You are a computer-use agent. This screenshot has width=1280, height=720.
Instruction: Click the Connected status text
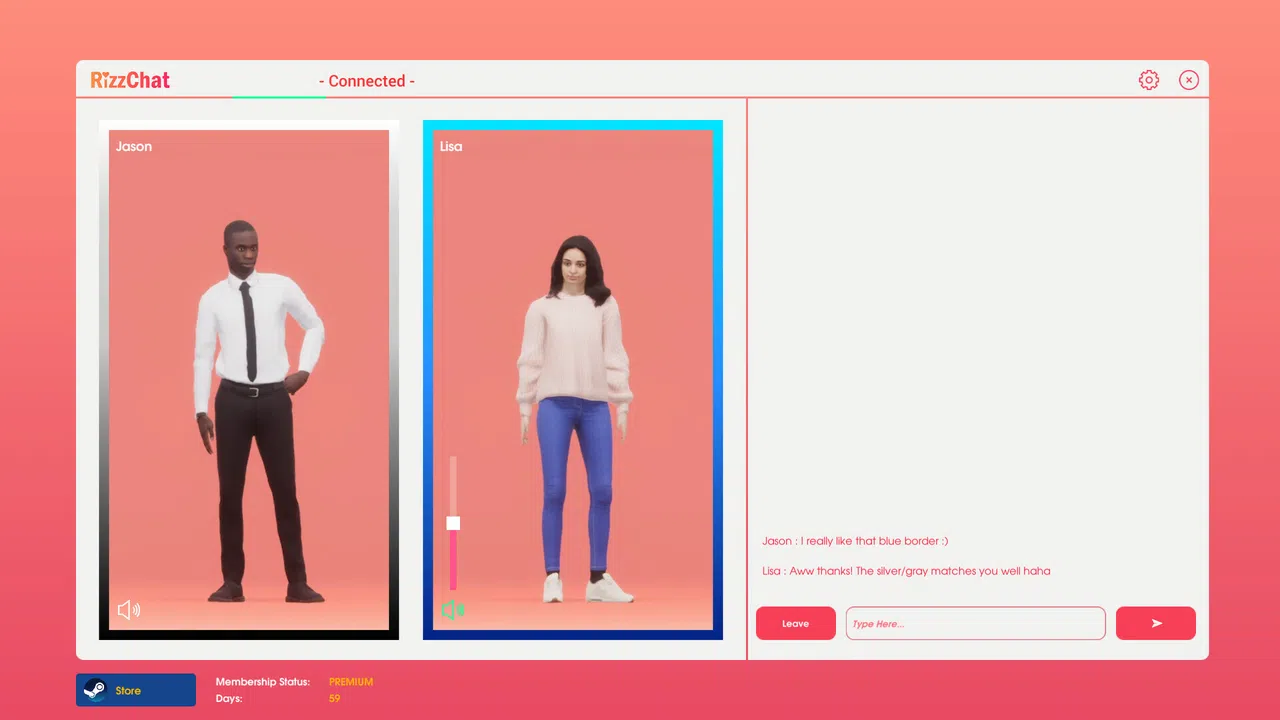pos(367,81)
